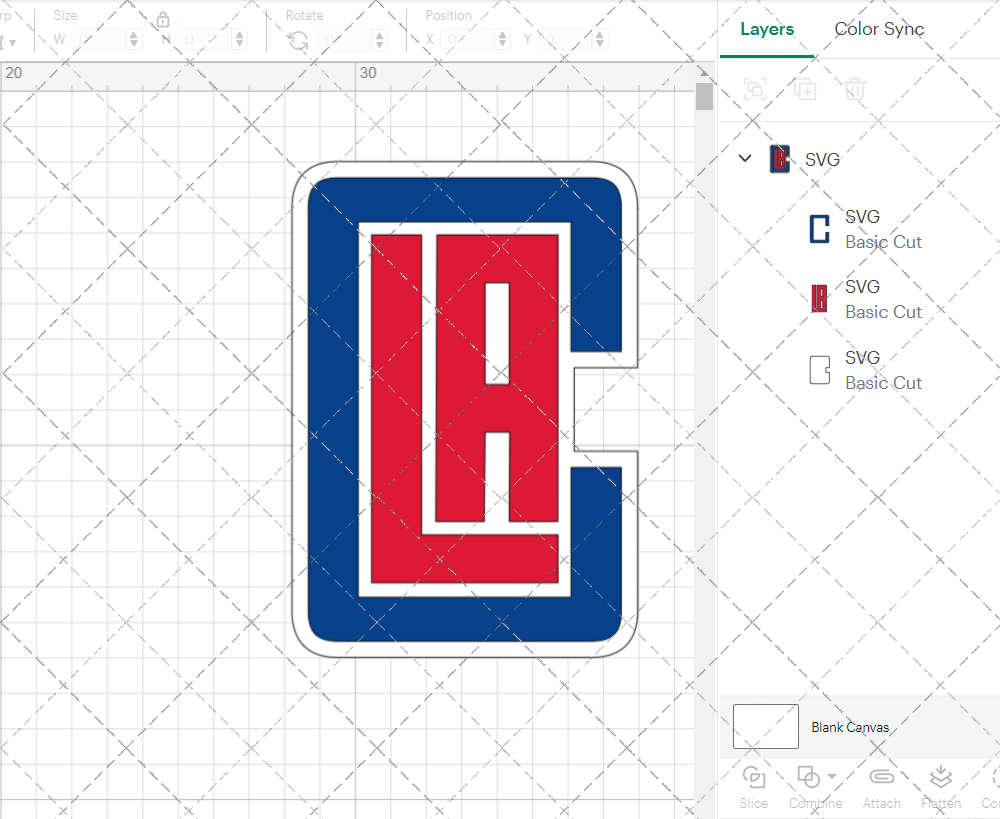Screen dimensions: 1000x819
Task: Click the Duplicate layer icon
Action: pos(805,89)
